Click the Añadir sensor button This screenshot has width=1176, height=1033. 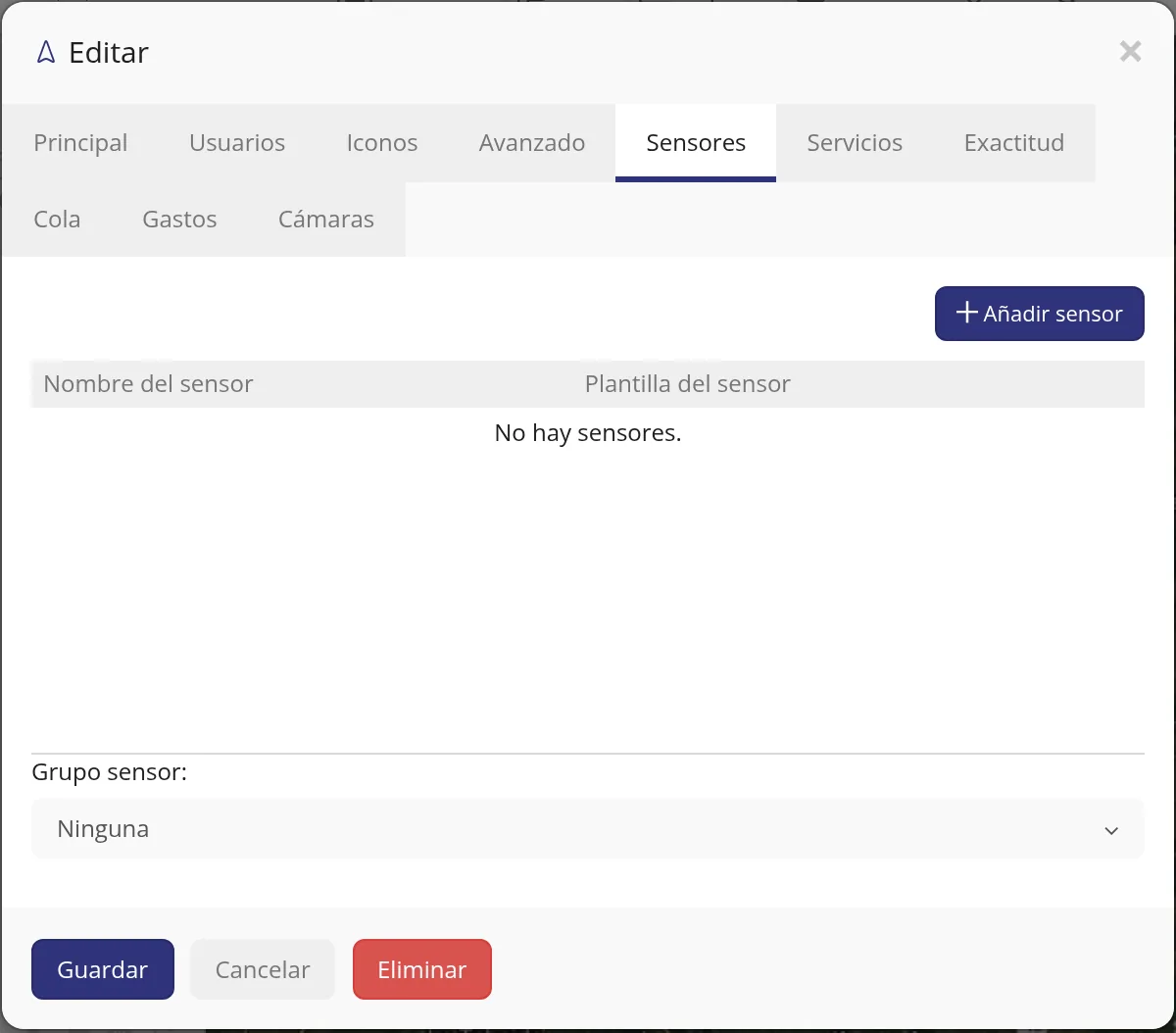(1040, 314)
